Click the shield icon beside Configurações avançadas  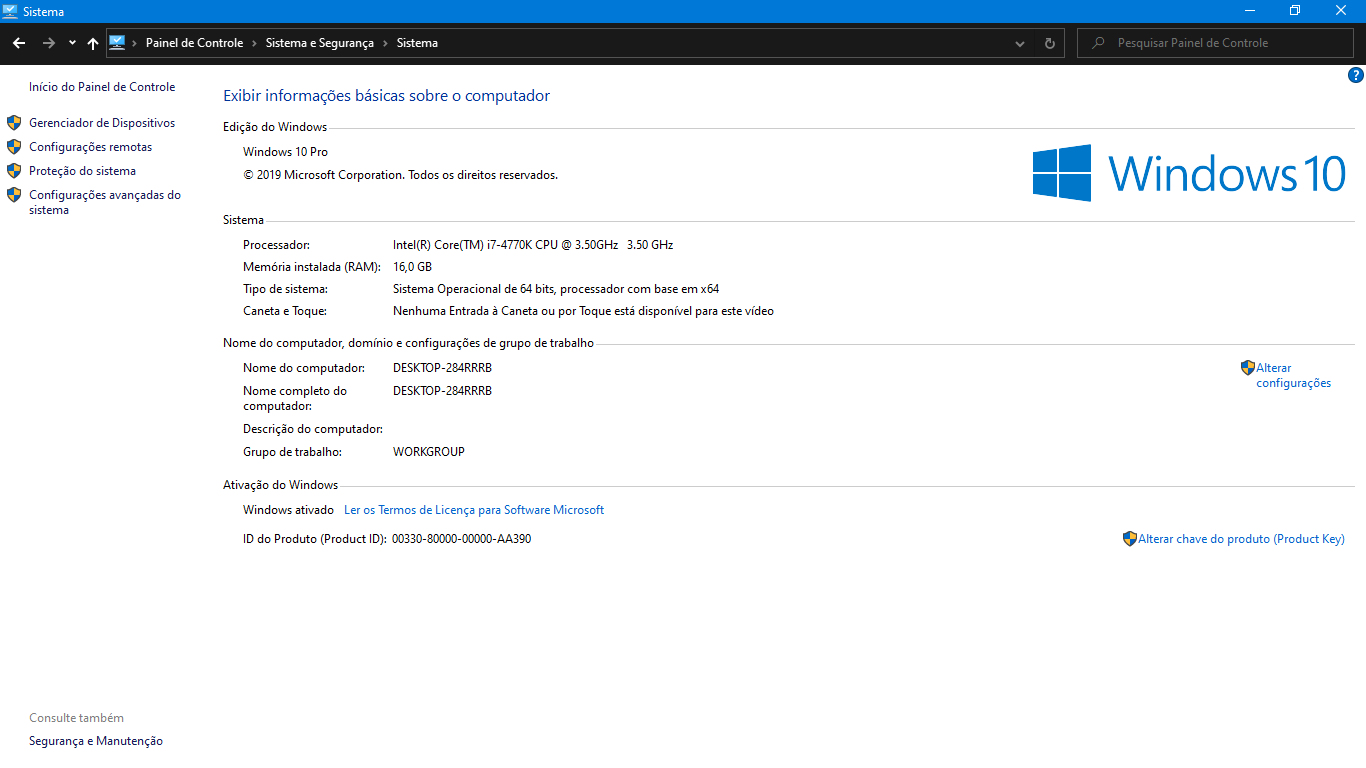(14, 195)
